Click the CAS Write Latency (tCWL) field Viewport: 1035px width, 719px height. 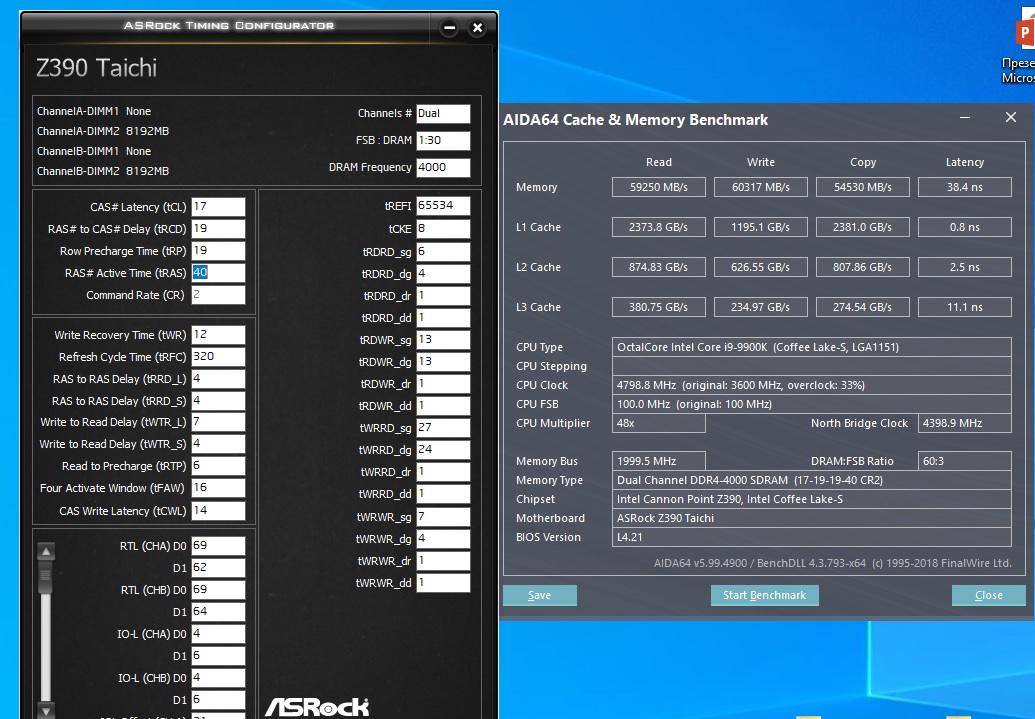point(218,510)
